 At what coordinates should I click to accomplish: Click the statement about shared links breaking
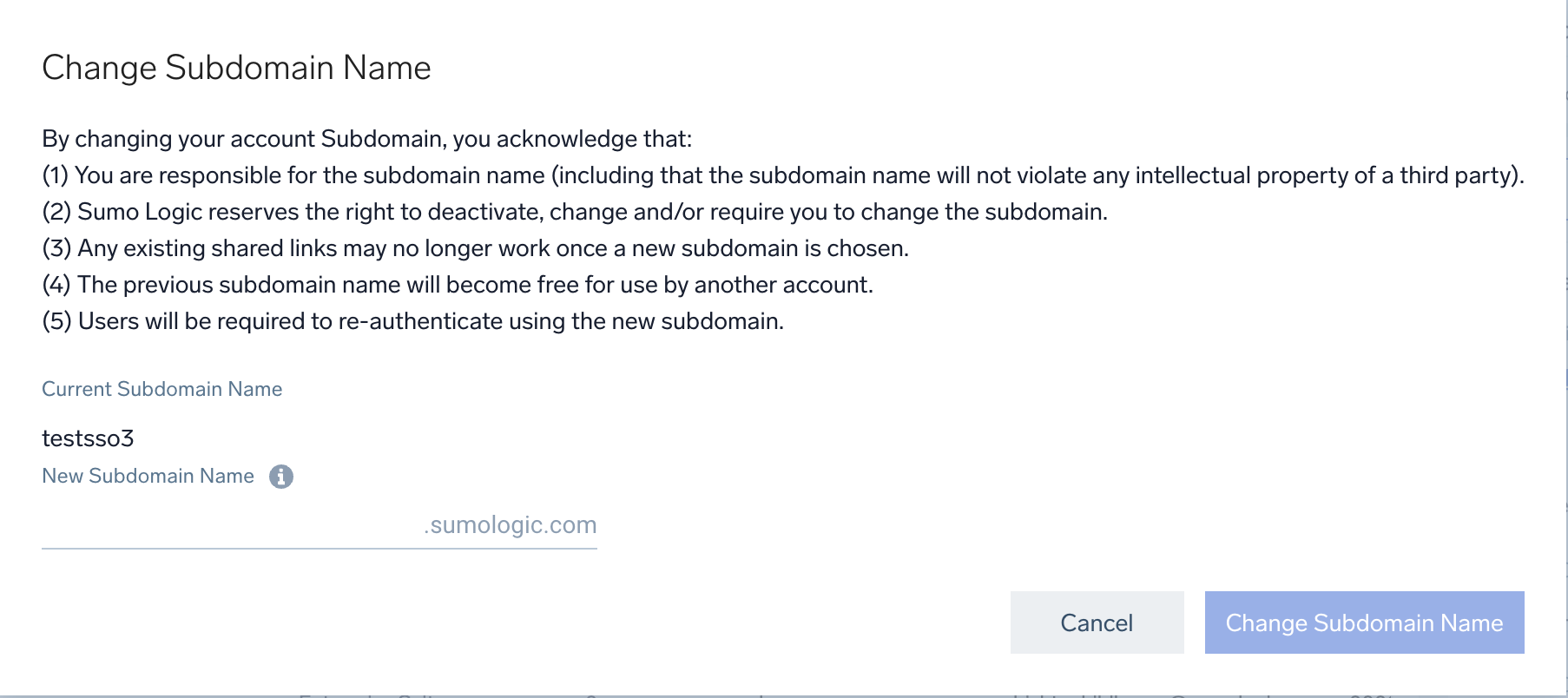coord(476,248)
